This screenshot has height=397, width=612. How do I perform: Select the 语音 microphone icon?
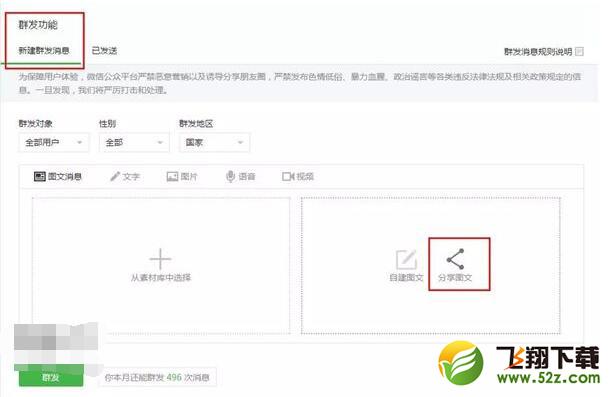(x=230, y=176)
